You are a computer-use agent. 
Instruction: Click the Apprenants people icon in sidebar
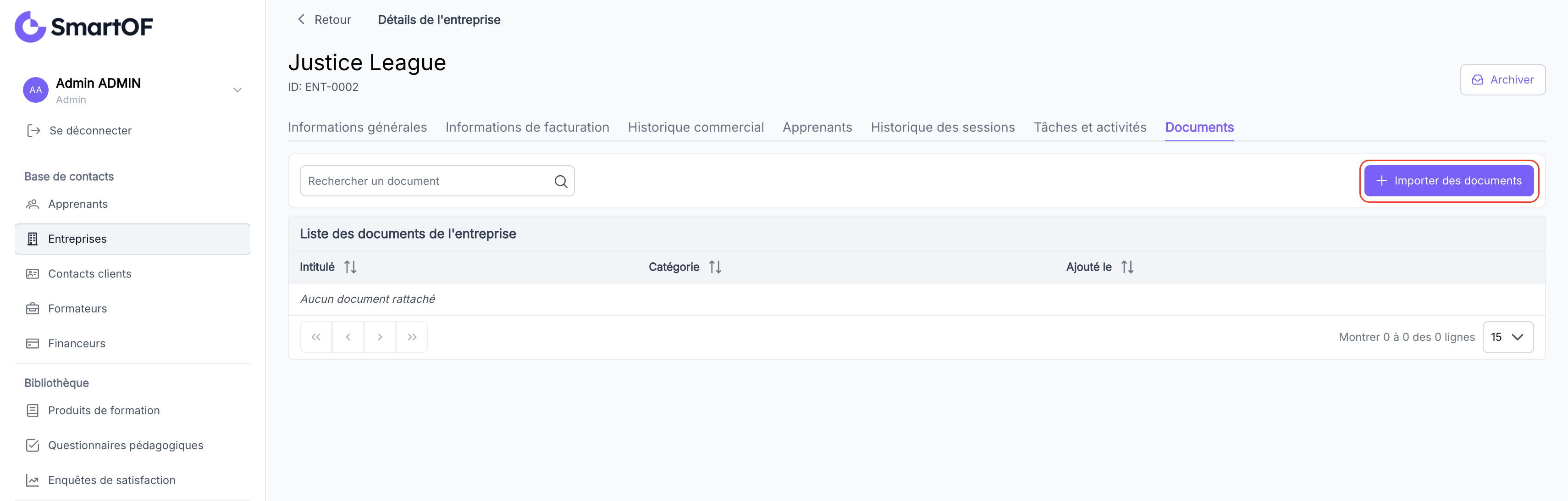click(32, 204)
